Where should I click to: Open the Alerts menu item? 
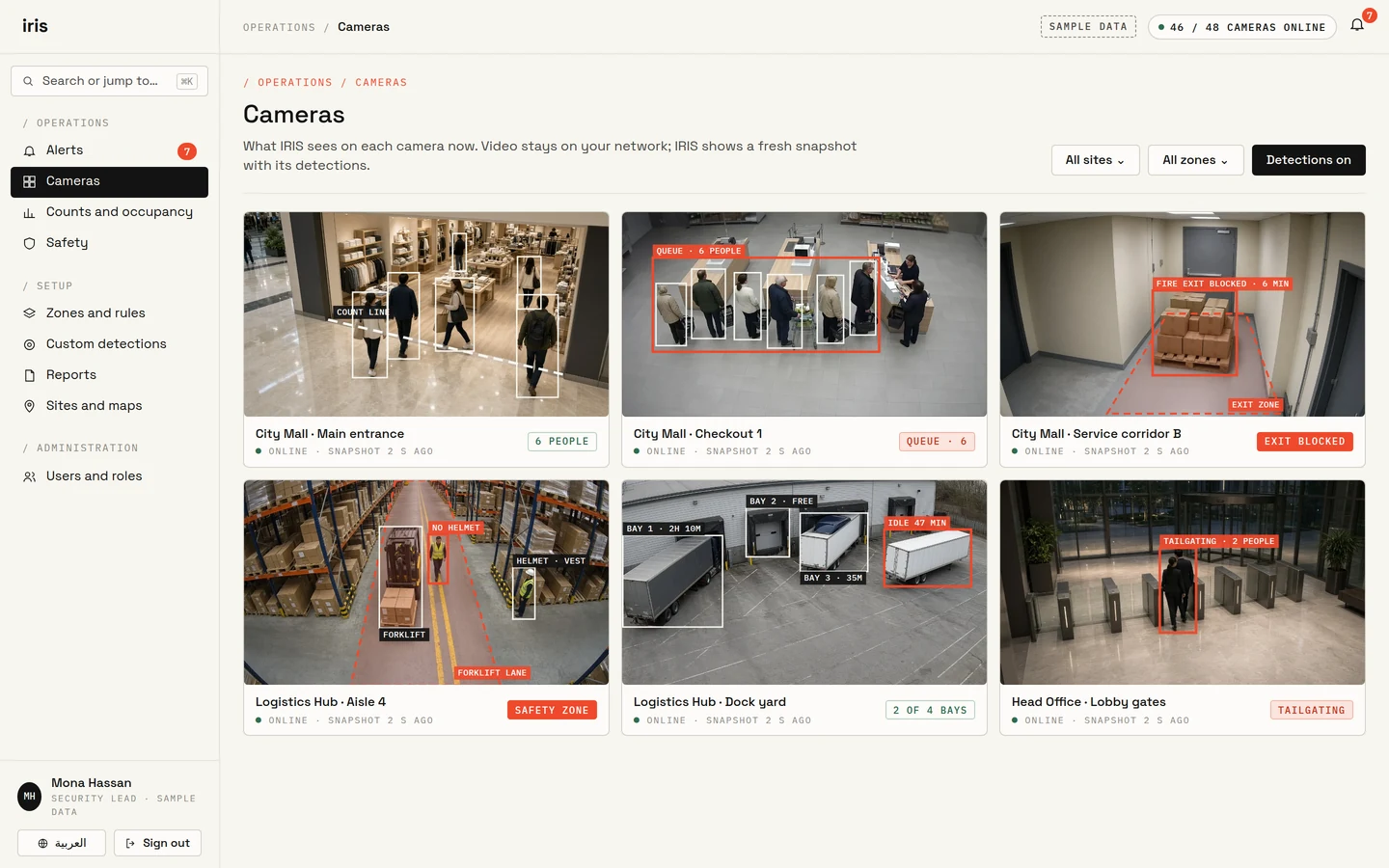coord(109,150)
